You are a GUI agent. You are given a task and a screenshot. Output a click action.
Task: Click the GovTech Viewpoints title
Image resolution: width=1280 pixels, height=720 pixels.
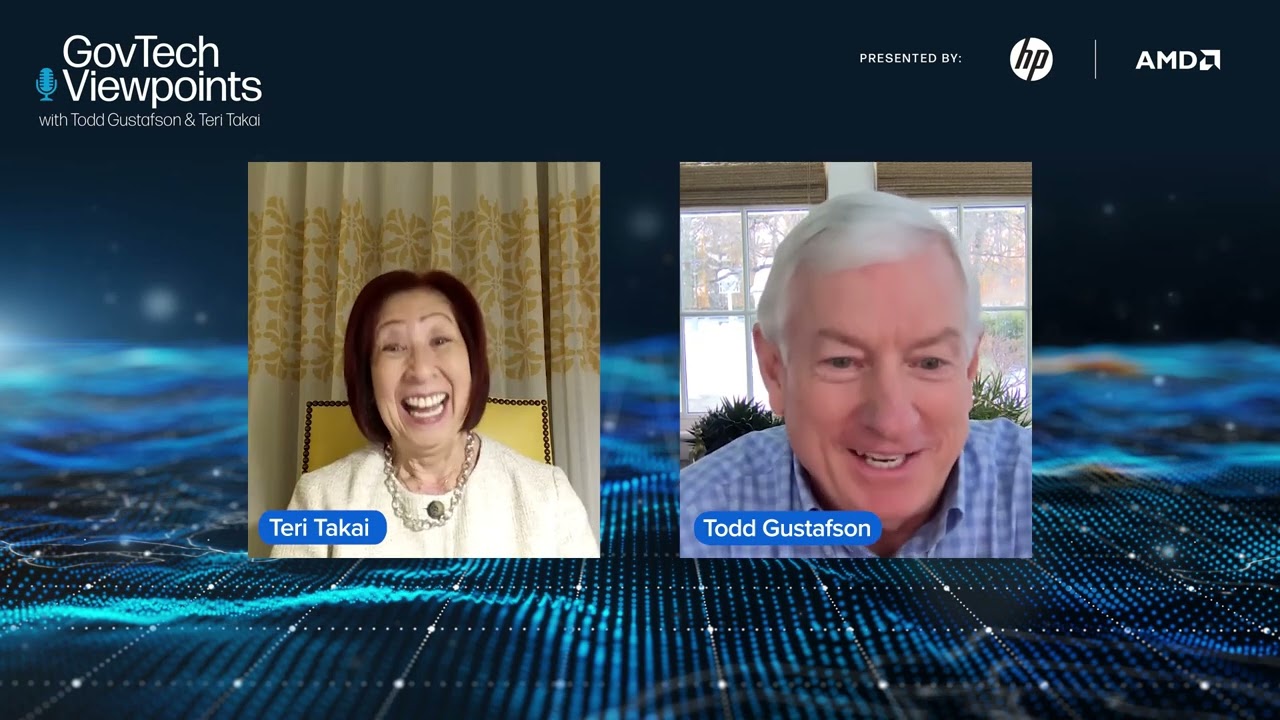click(x=161, y=70)
